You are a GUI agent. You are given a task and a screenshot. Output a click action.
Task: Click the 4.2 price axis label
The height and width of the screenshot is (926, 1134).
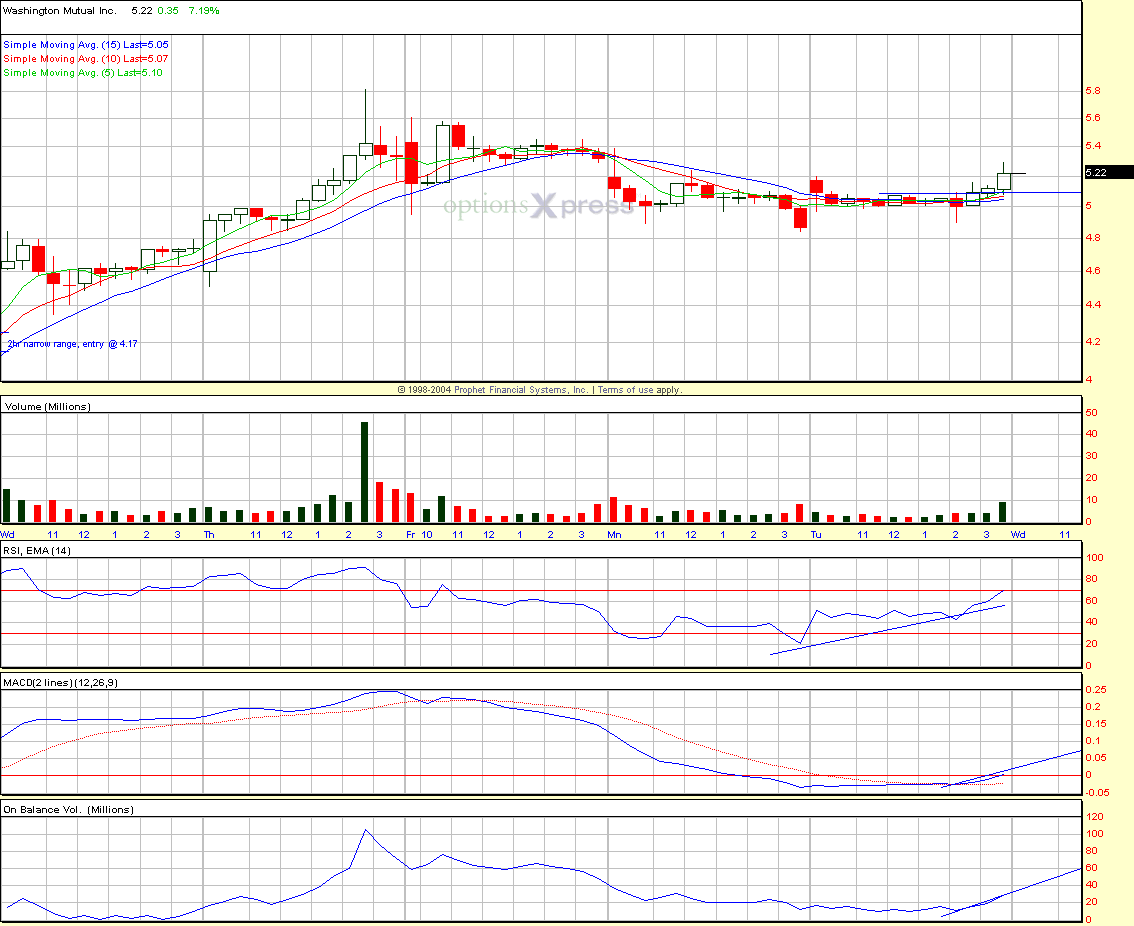1093,341
